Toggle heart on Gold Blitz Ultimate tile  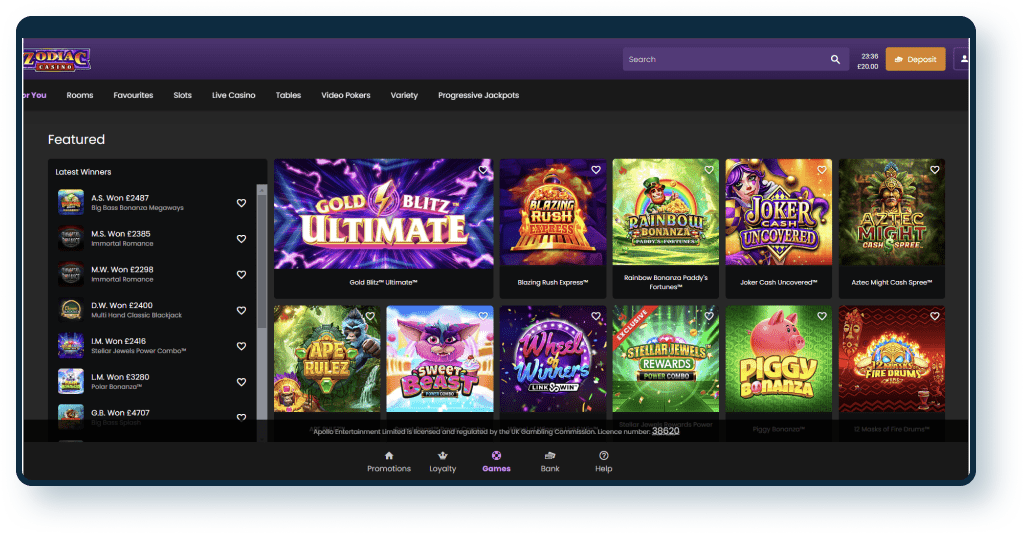[x=483, y=170]
